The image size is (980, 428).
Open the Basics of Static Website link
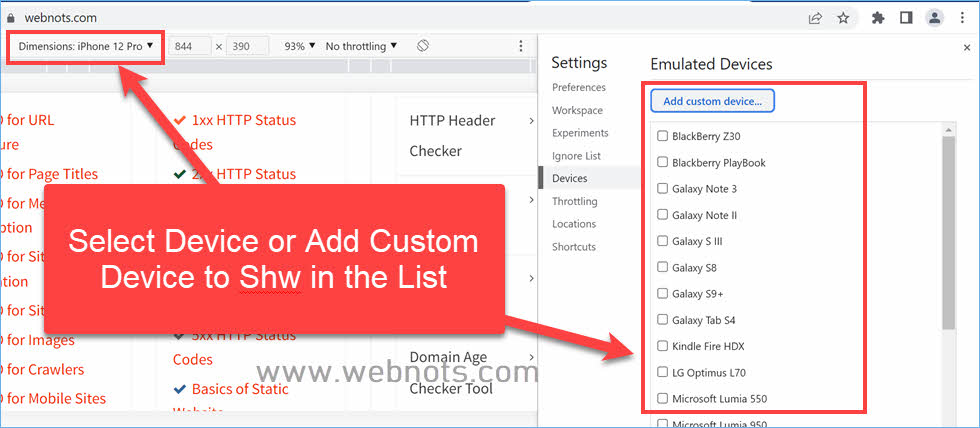tap(239, 389)
